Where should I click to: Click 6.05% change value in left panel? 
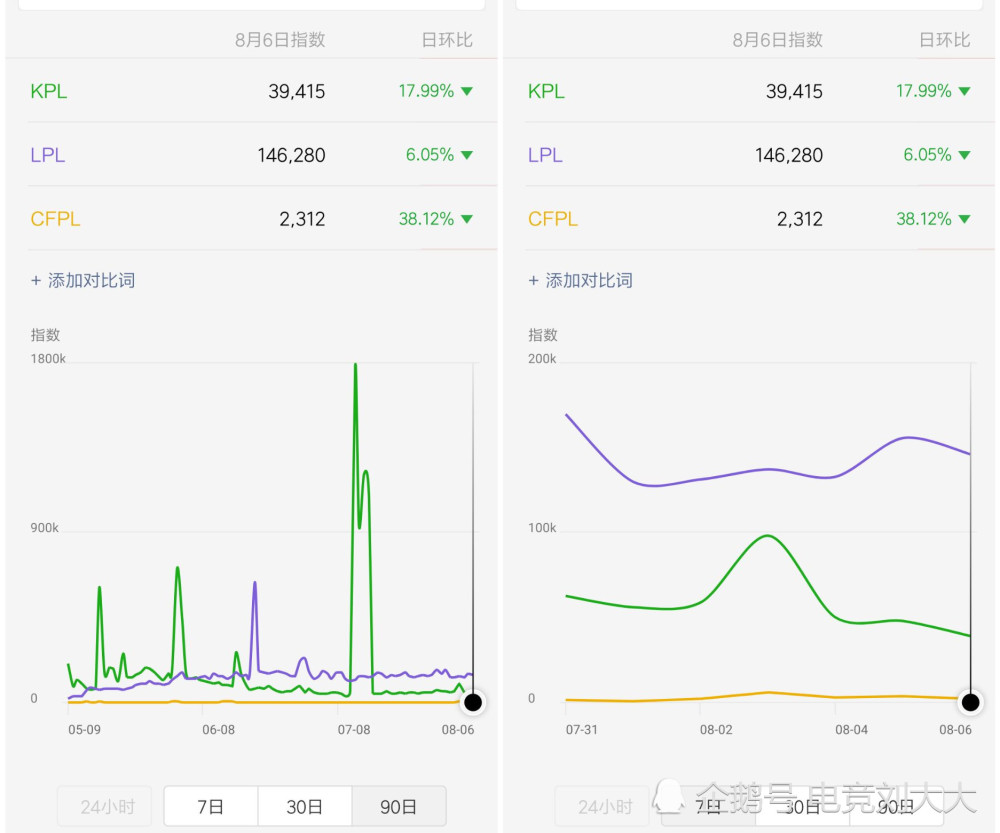click(x=430, y=155)
